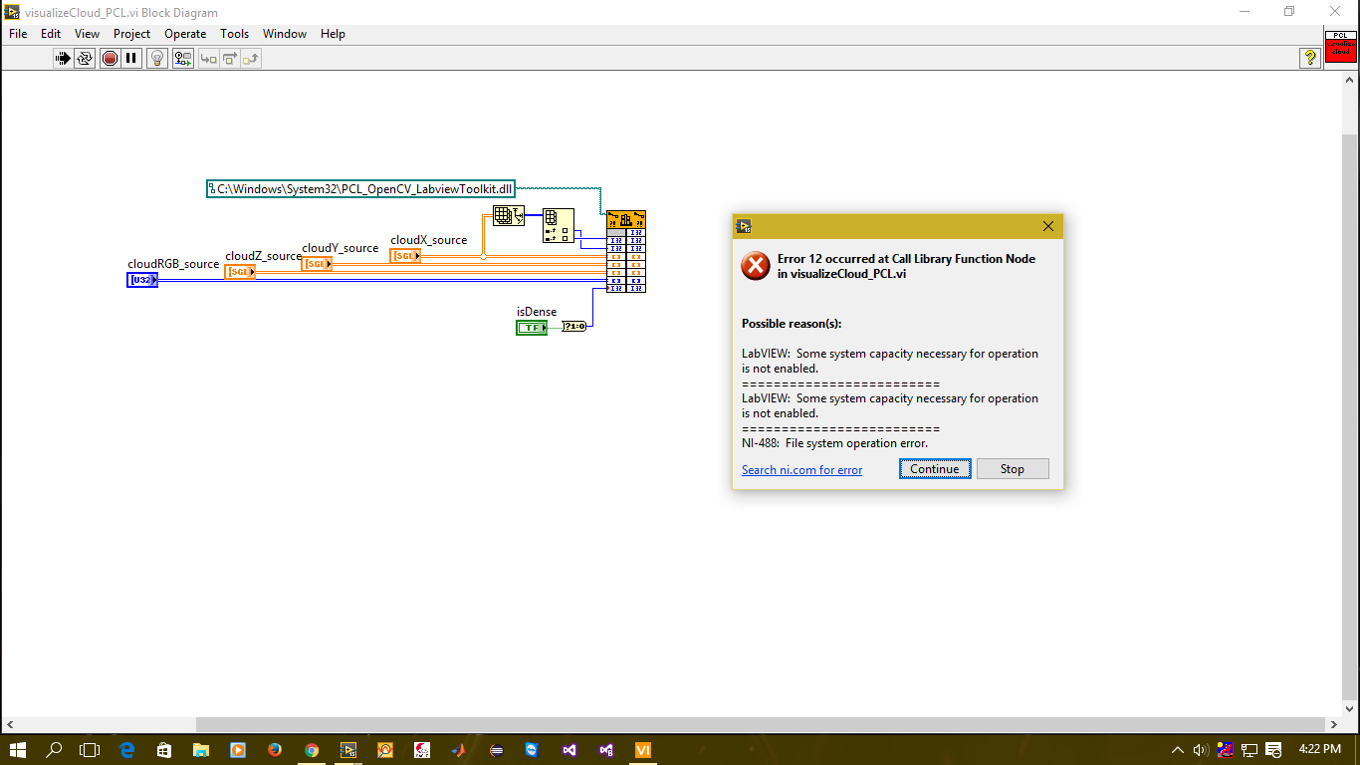
Task: Open the View menu
Action: [87, 33]
